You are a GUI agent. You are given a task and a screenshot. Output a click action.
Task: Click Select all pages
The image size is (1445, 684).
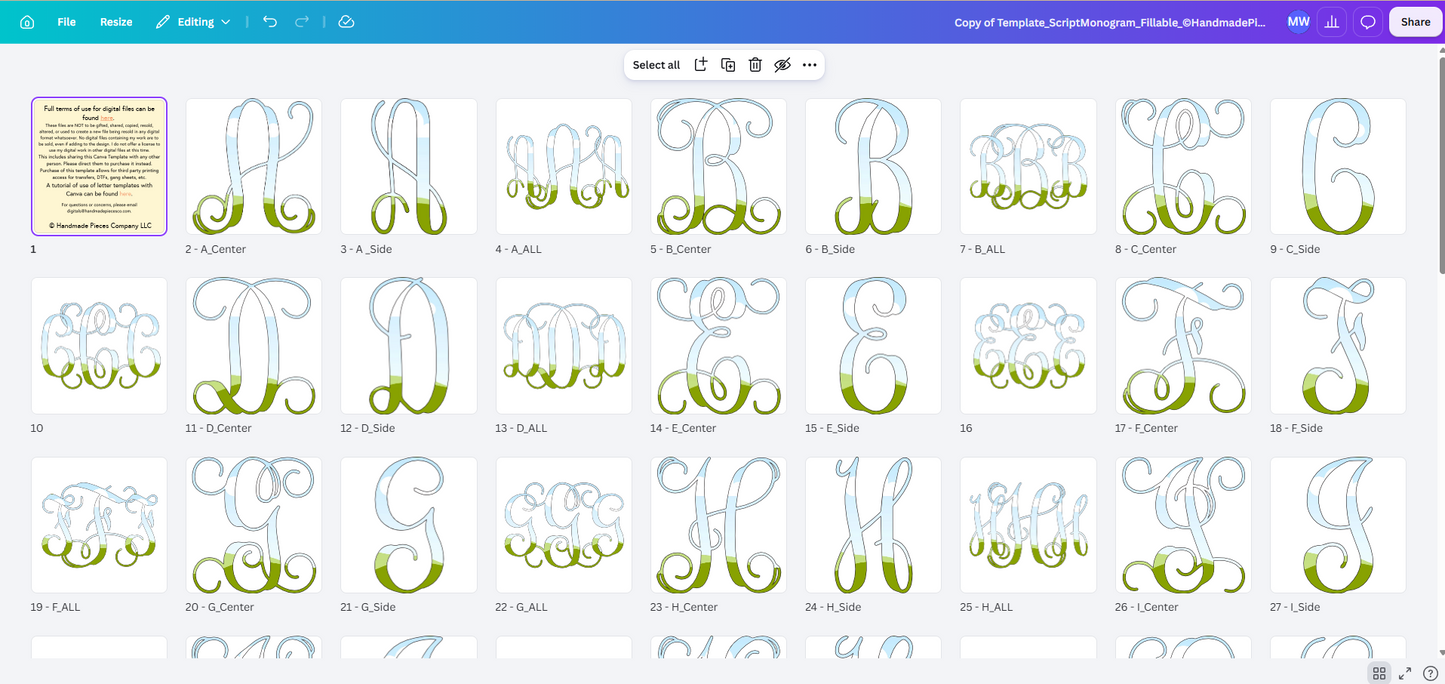click(x=656, y=65)
